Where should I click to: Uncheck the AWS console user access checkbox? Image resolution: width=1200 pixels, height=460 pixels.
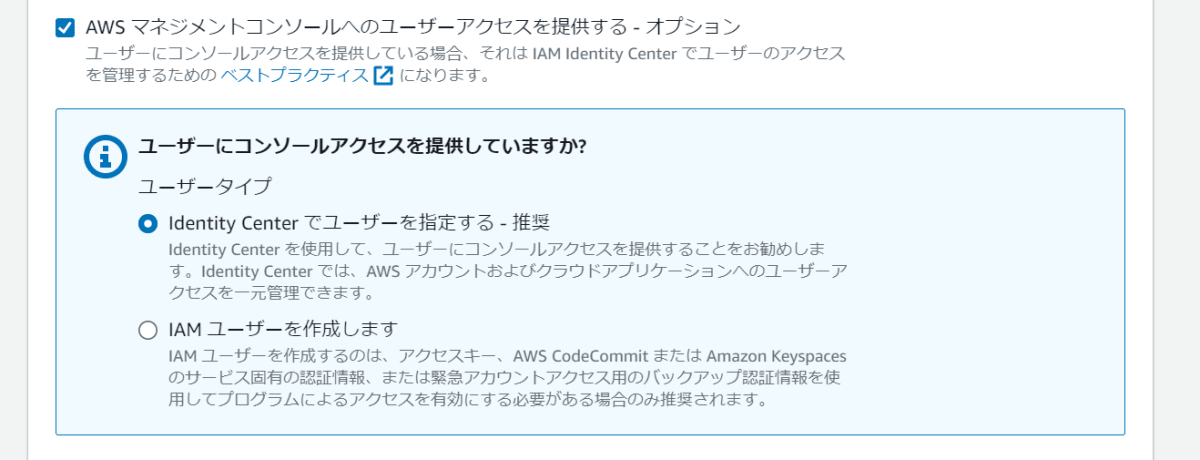click(x=65, y=28)
